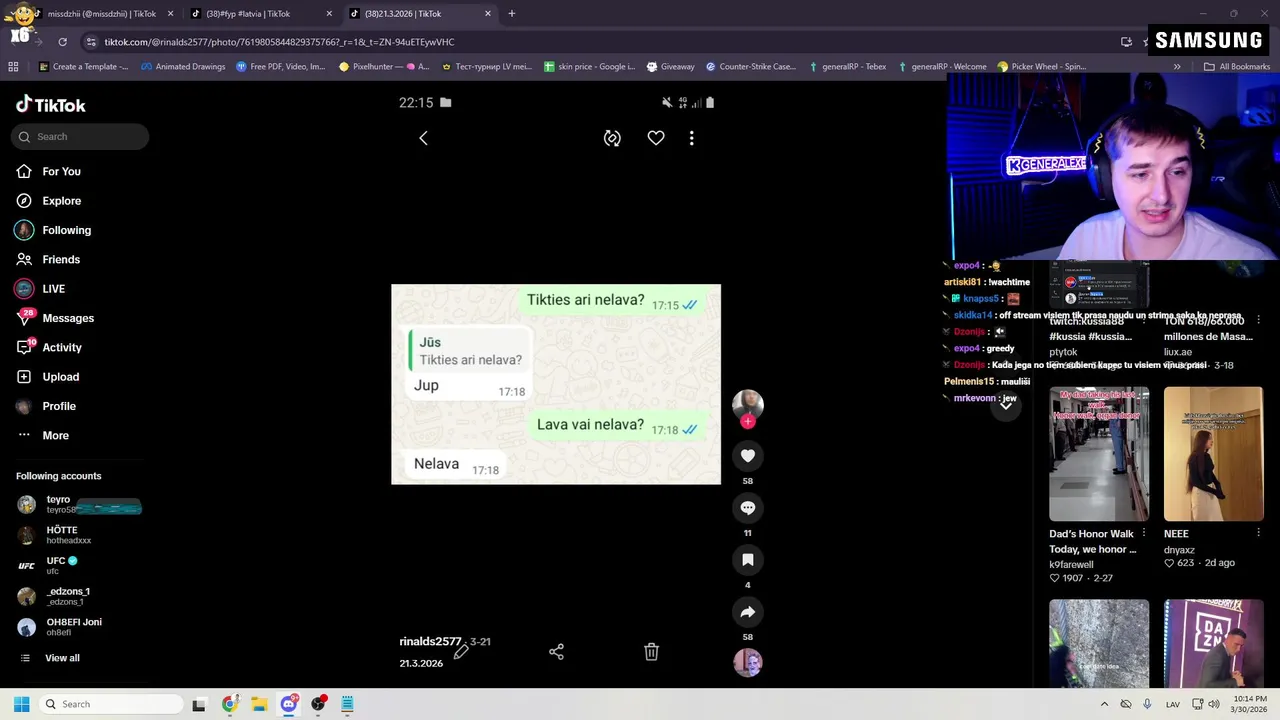This screenshot has width=1280, height=720.
Task: Click the back arrow above photo
Action: pyautogui.click(x=423, y=138)
